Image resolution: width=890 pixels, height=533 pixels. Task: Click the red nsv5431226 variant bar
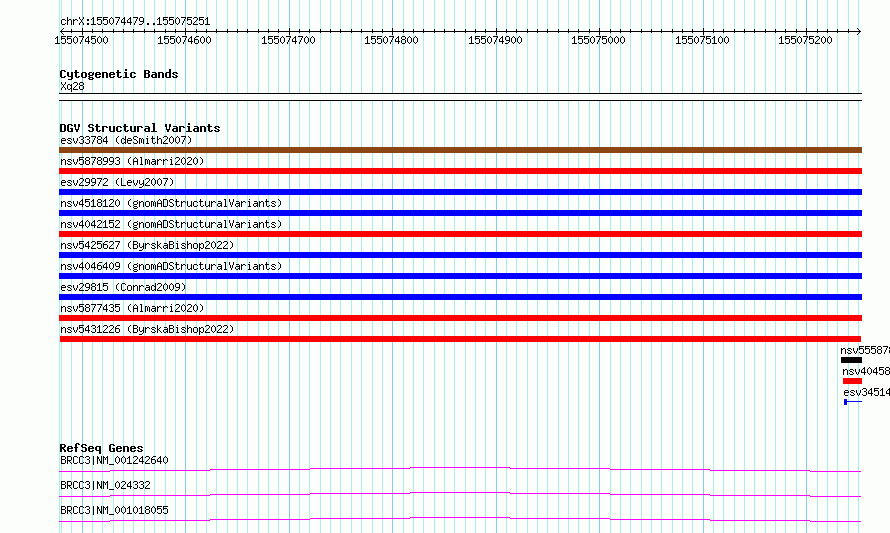click(460, 339)
